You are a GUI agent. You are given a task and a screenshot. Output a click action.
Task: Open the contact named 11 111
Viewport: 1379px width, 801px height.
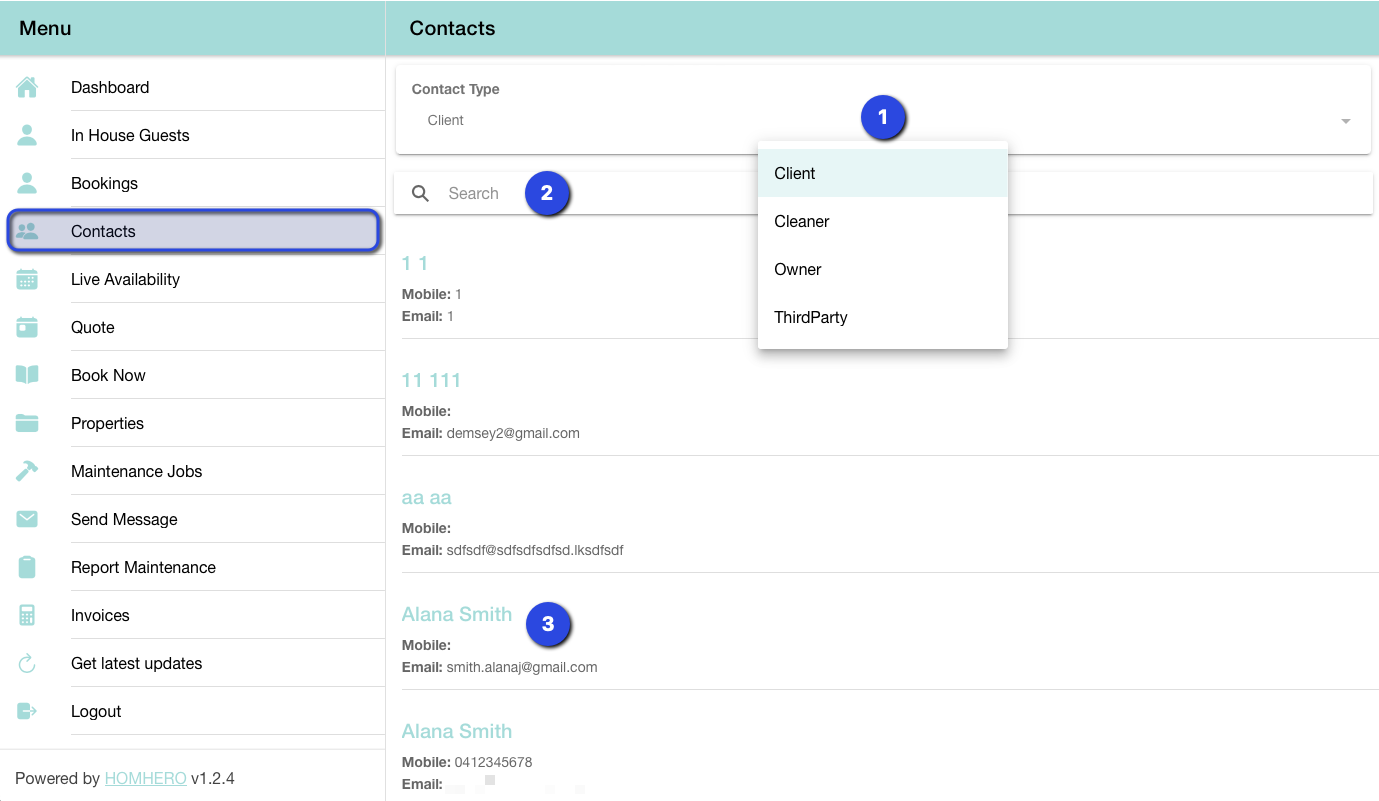point(431,381)
